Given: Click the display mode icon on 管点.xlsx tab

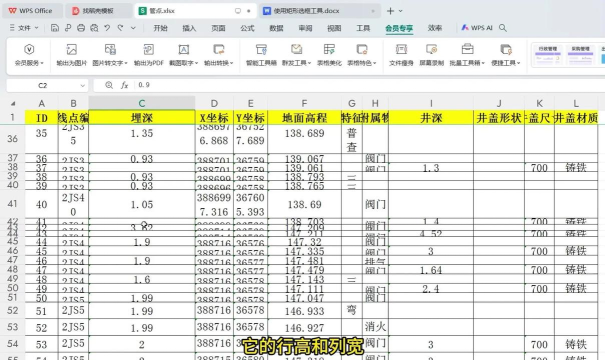Looking at the screenshot, I should point(238,11).
